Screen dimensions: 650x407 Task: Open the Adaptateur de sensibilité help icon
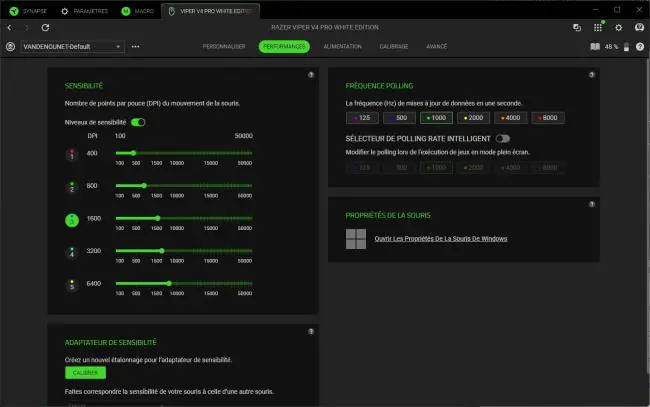pos(311,332)
